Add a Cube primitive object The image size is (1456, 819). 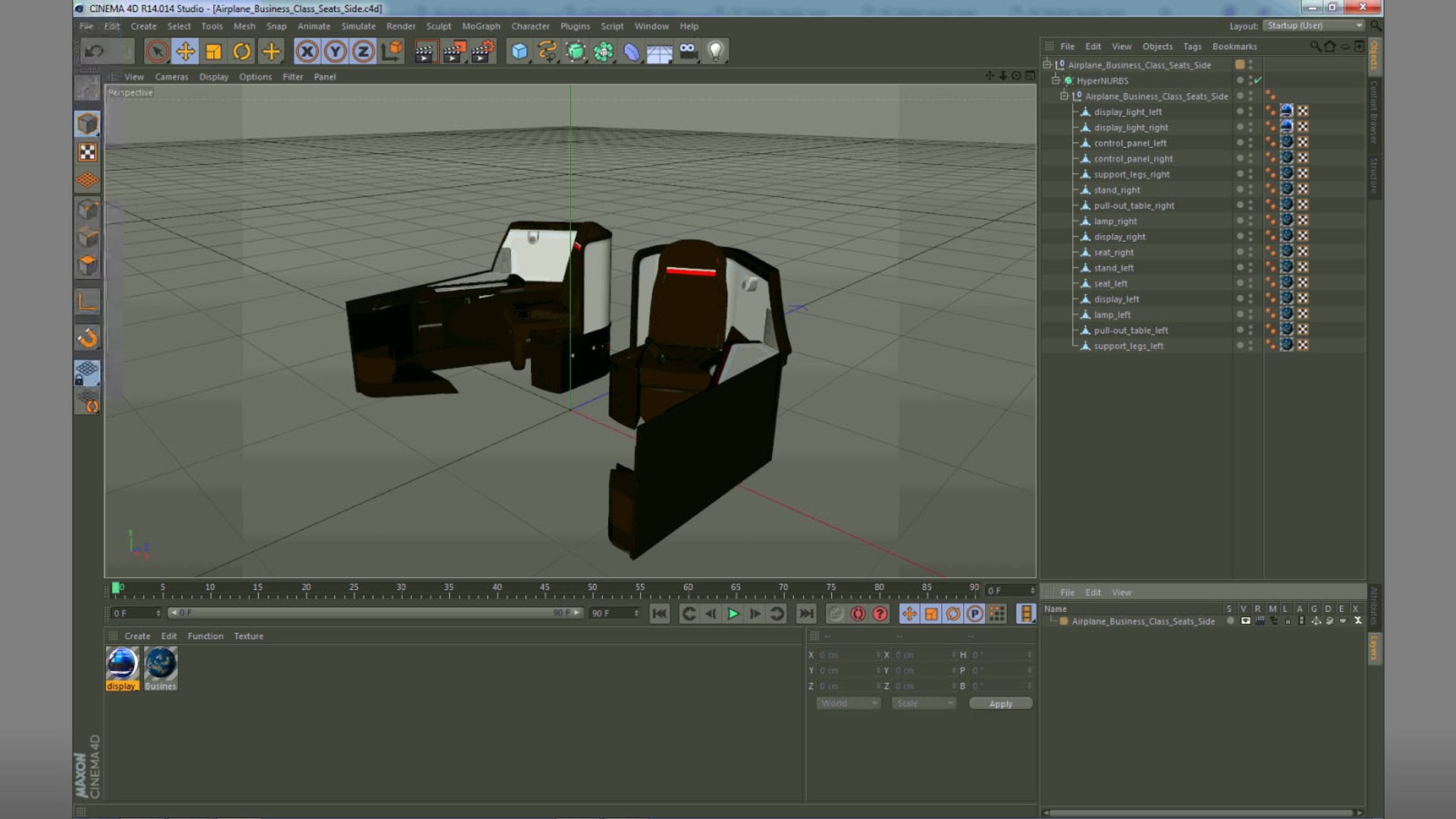pyautogui.click(x=519, y=52)
